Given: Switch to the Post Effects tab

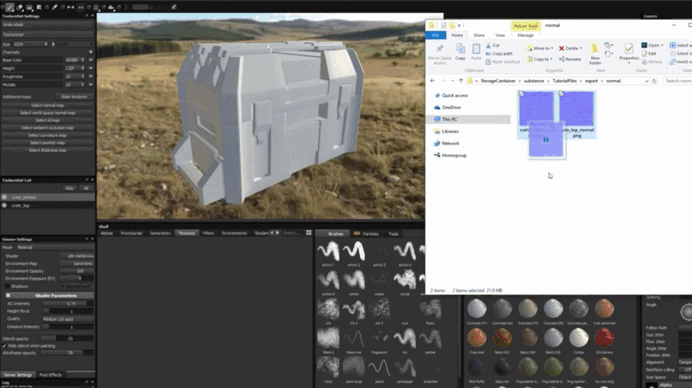Looking at the screenshot, I should (x=50, y=375).
